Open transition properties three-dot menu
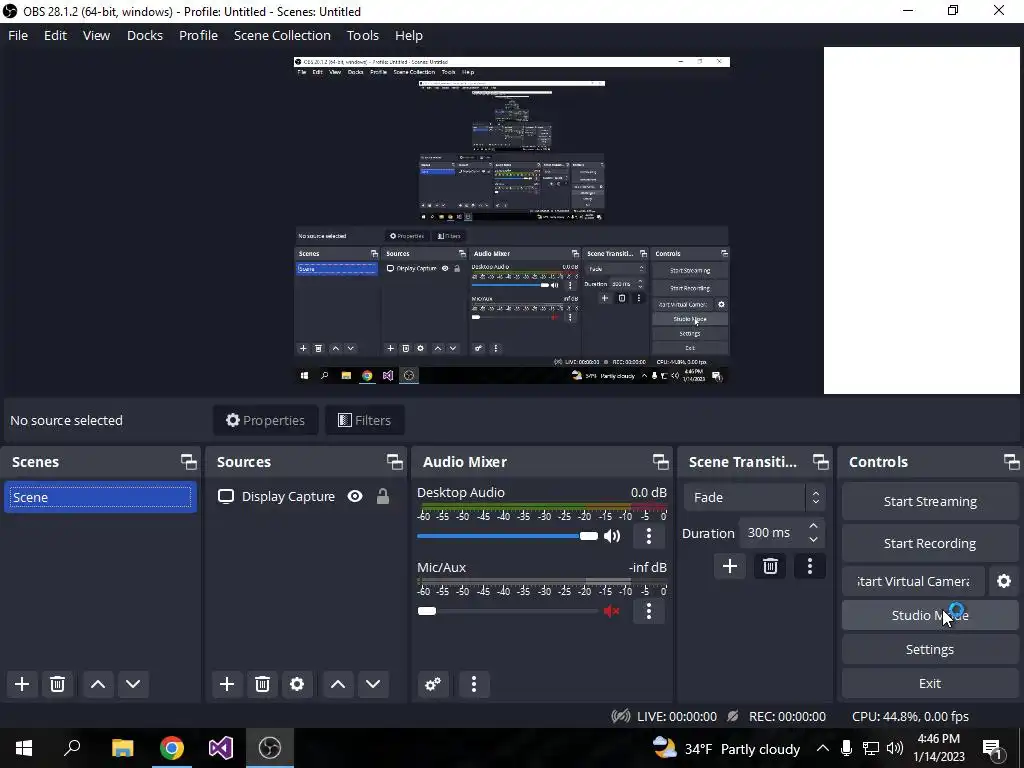 click(810, 566)
